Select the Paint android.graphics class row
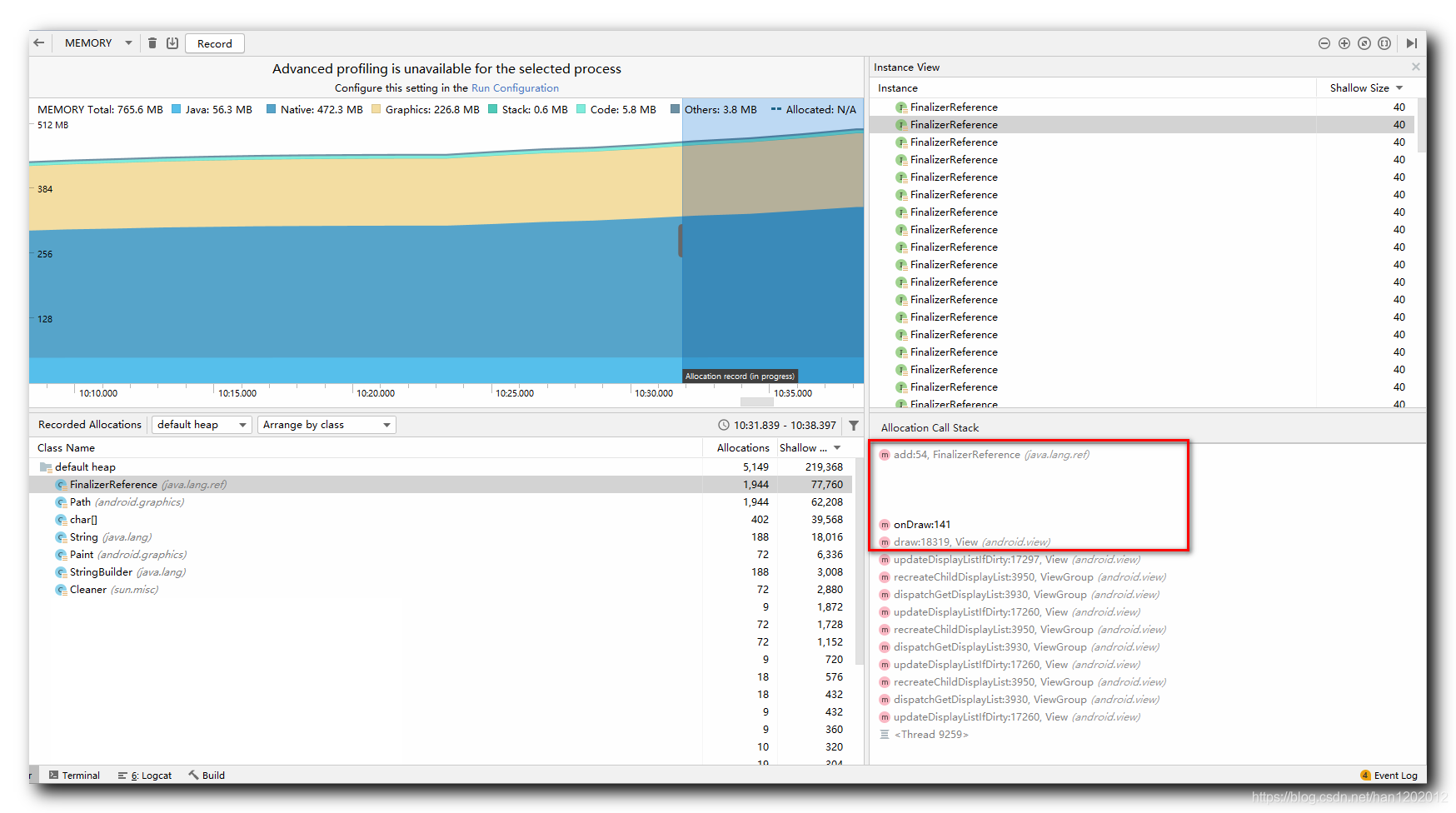Screen dimensions: 1456x813 [x=441, y=554]
